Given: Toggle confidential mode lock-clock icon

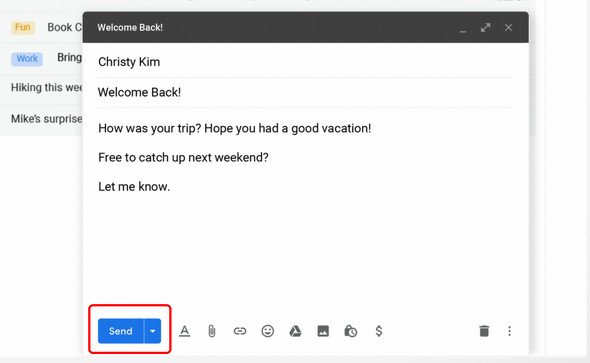Looking at the screenshot, I should point(351,331).
